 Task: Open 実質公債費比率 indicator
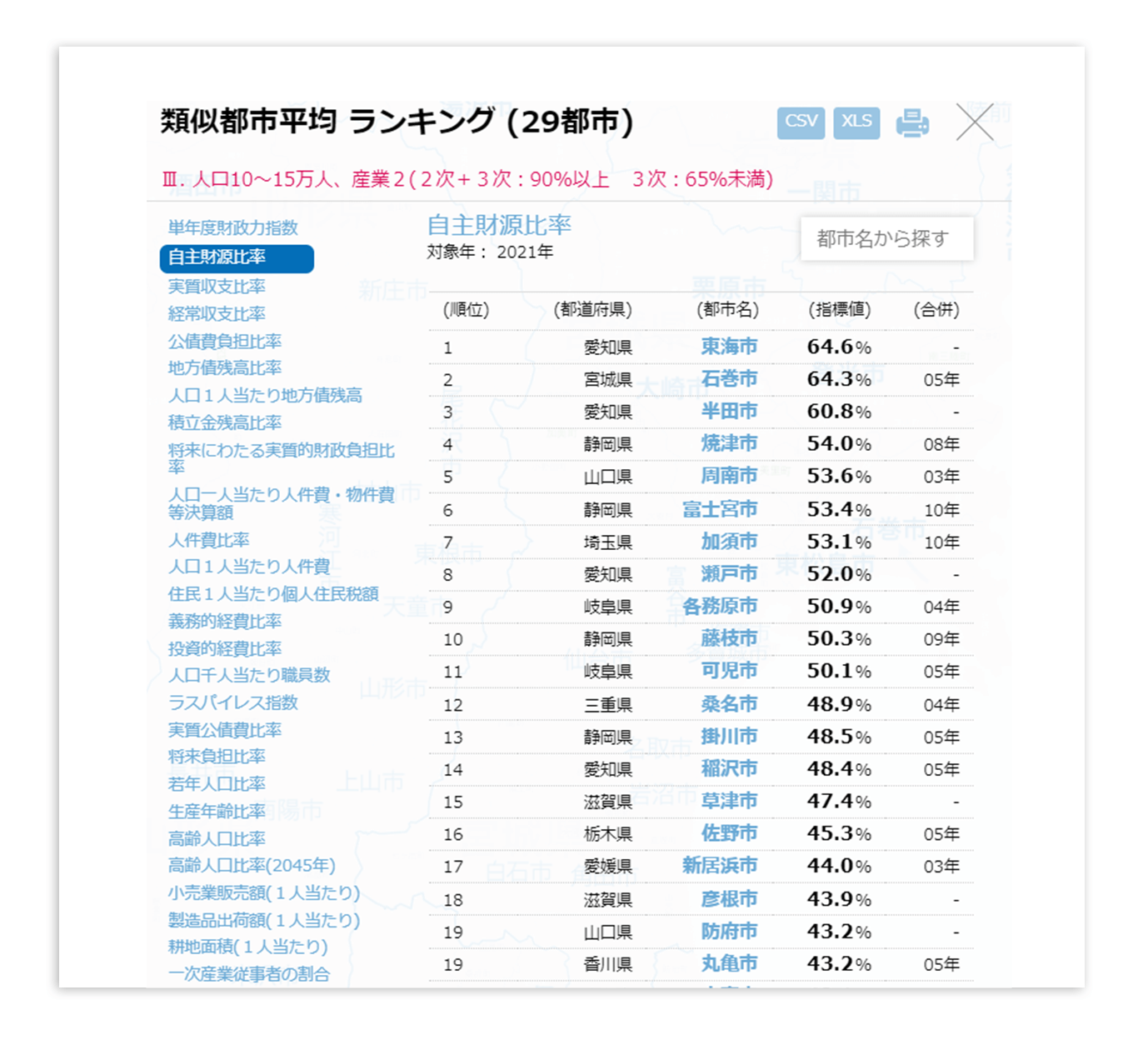point(225,731)
